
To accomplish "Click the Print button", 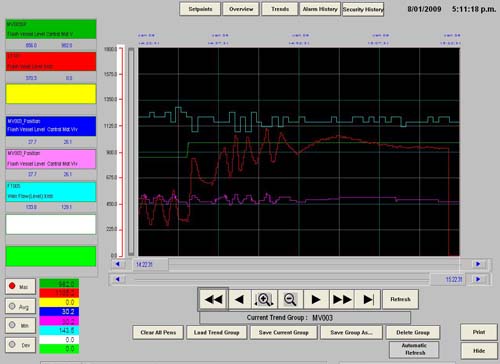I will (x=479, y=332).
